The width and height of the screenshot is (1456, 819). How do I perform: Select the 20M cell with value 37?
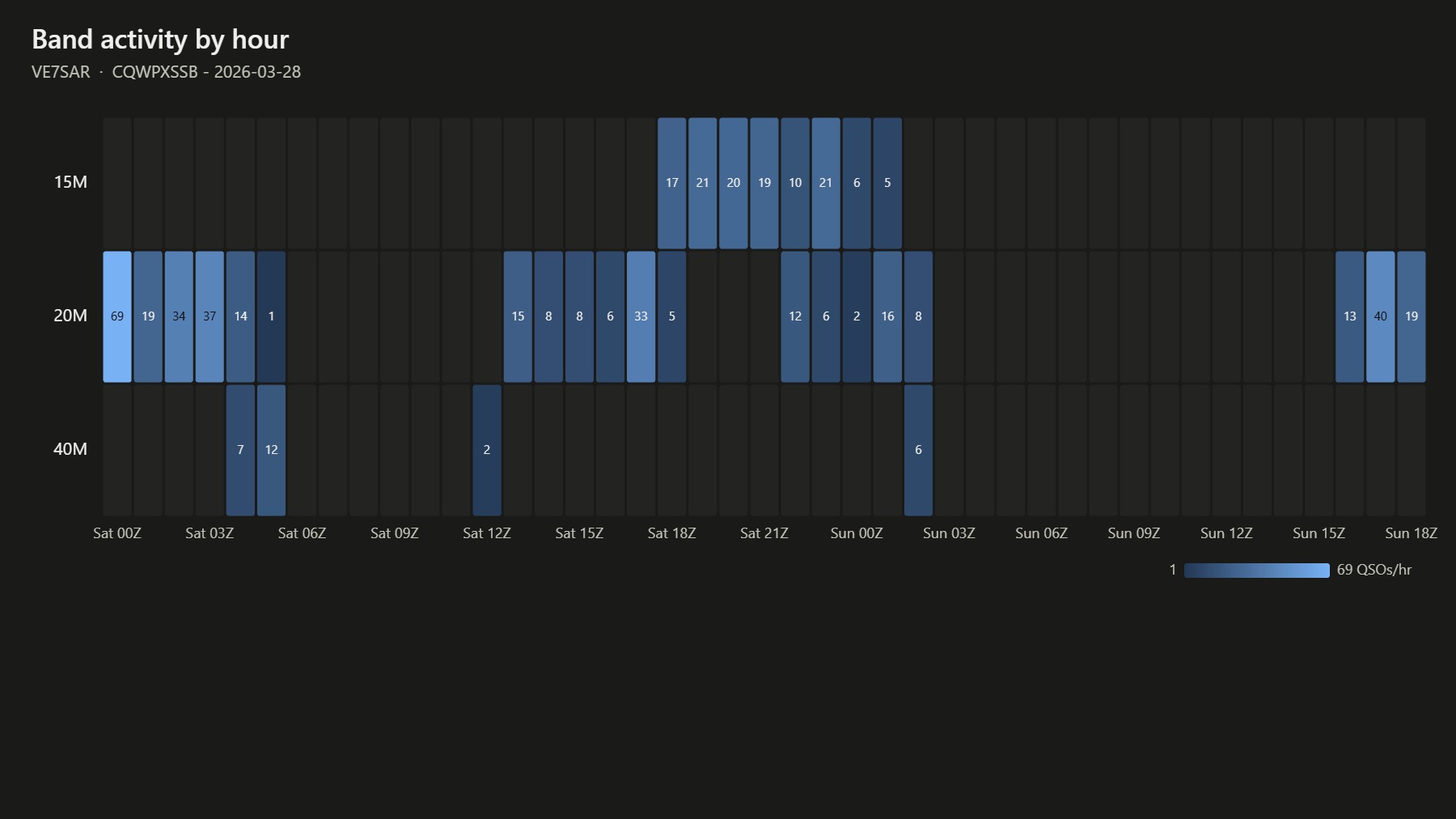[x=210, y=316]
